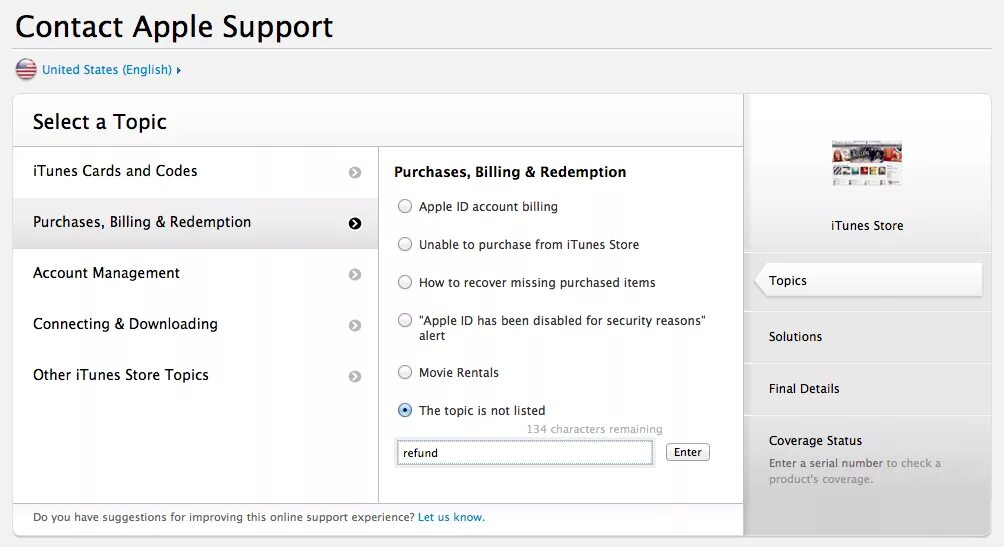Open the United States (English) region link
Image resolution: width=1004 pixels, height=547 pixels.
(x=107, y=69)
